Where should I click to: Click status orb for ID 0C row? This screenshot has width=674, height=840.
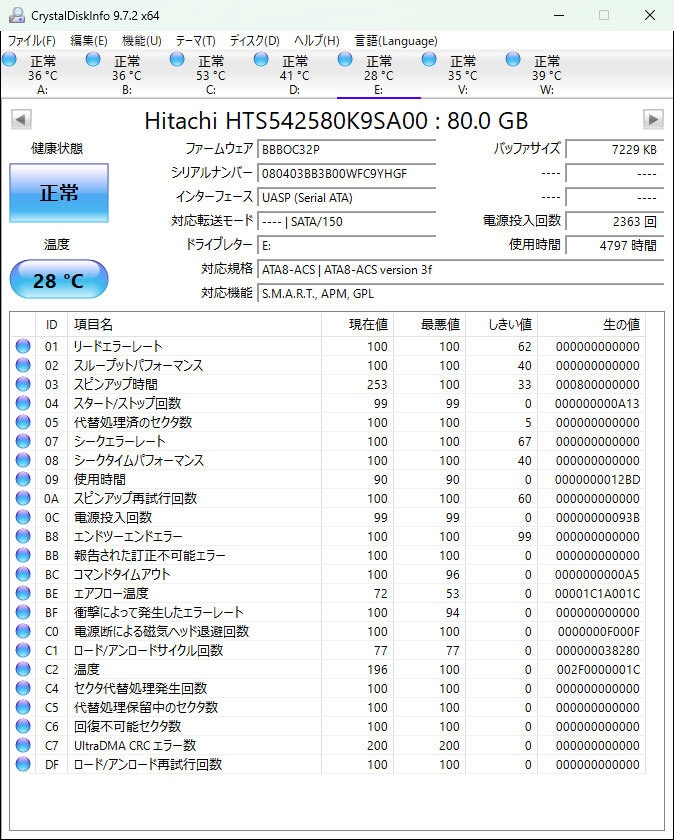click(23, 517)
